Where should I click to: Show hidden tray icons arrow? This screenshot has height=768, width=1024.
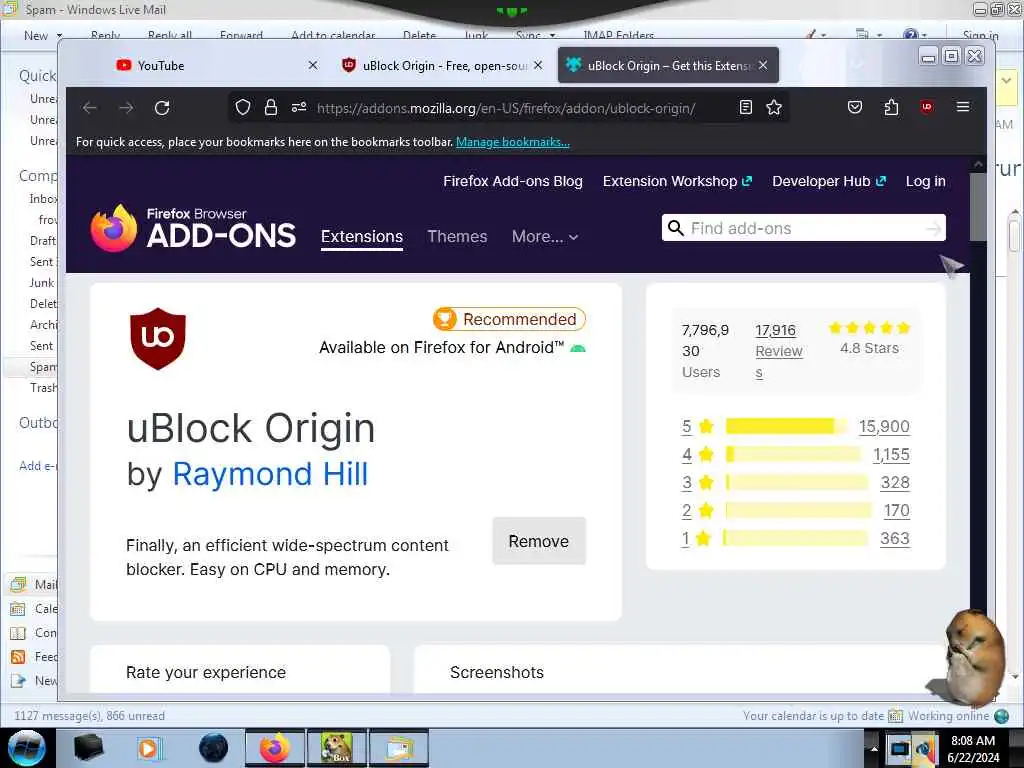coord(874,748)
